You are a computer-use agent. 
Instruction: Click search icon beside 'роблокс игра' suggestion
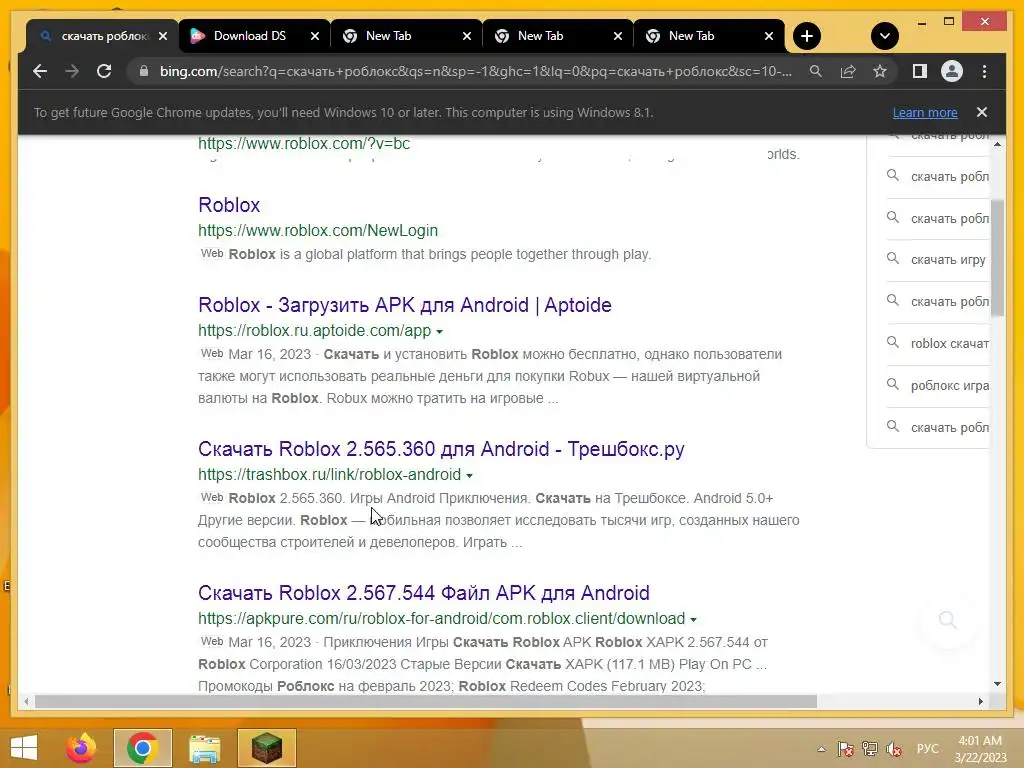click(893, 385)
